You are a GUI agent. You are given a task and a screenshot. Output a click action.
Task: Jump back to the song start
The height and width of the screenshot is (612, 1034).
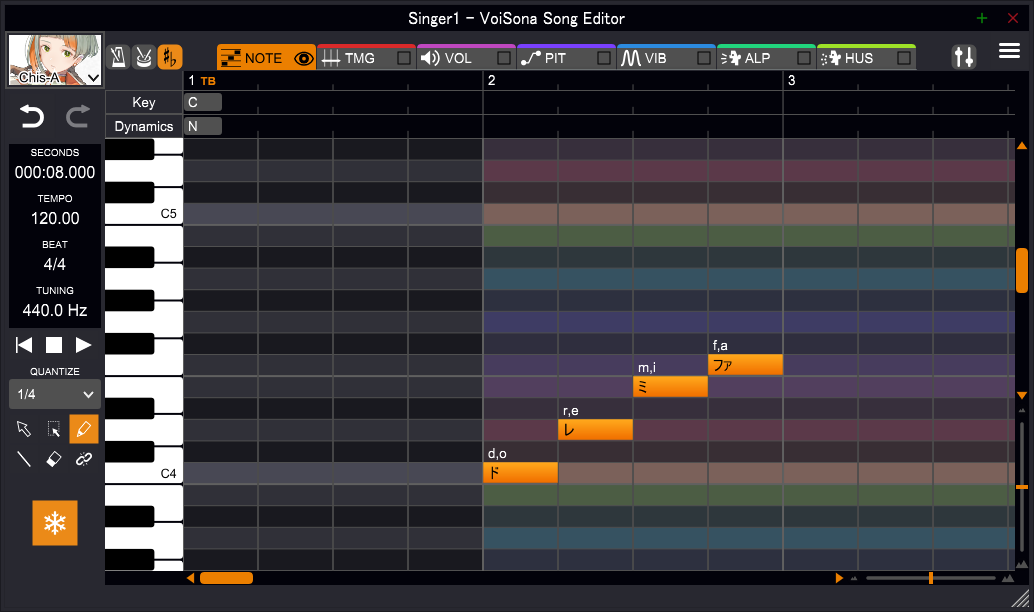point(24,345)
